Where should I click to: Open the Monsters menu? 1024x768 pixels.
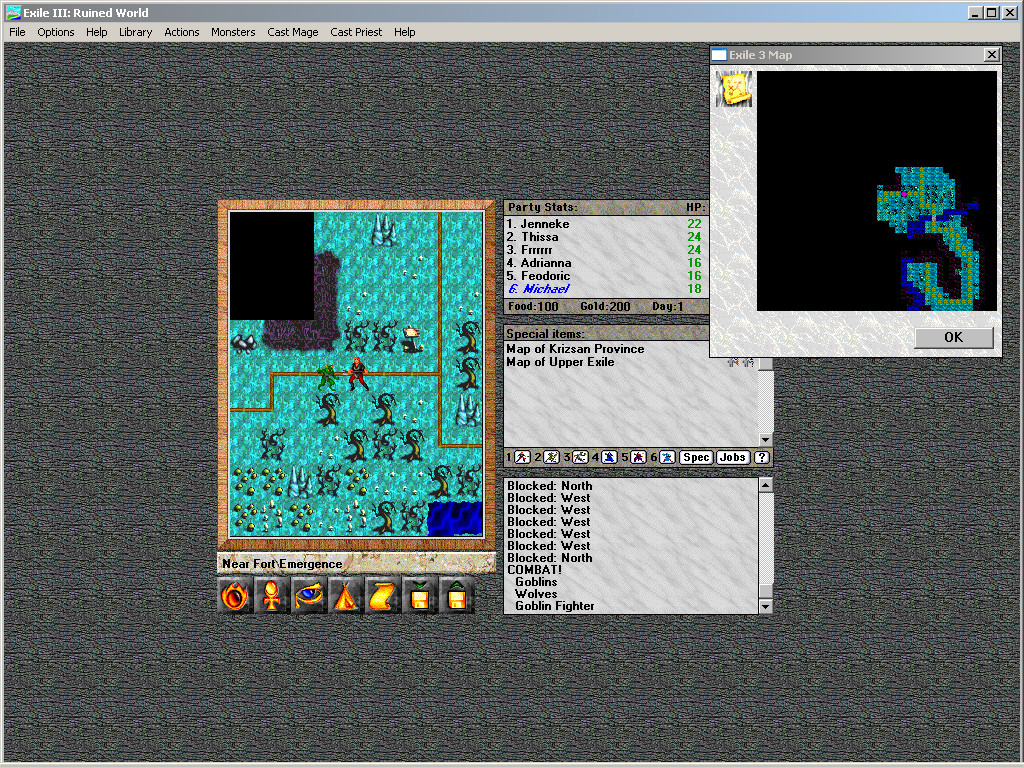(x=232, y=32)
